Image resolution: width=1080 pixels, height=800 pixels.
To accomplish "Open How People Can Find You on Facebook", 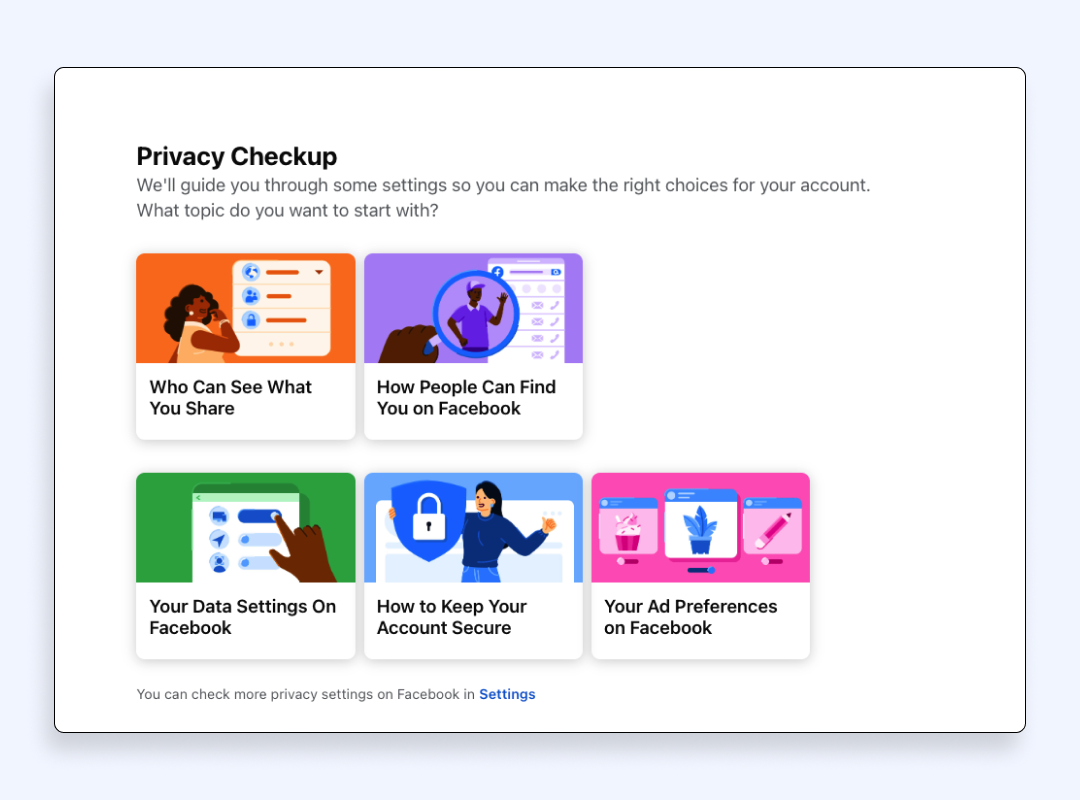I will (x=466, y=398).
